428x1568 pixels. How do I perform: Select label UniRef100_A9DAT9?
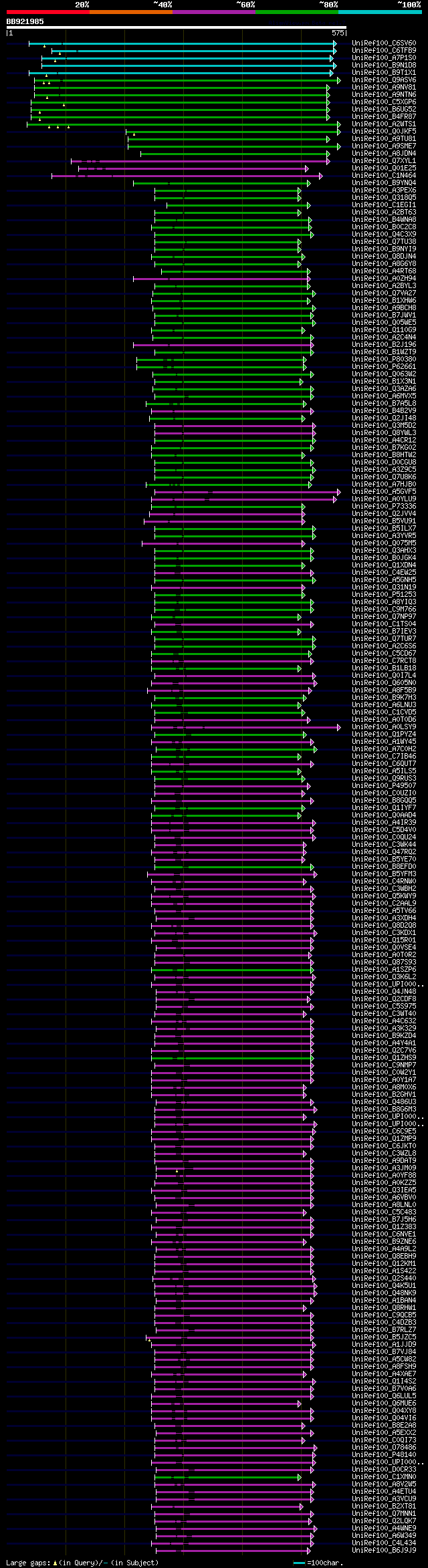pyautogui.click(x=384, y=1161)
